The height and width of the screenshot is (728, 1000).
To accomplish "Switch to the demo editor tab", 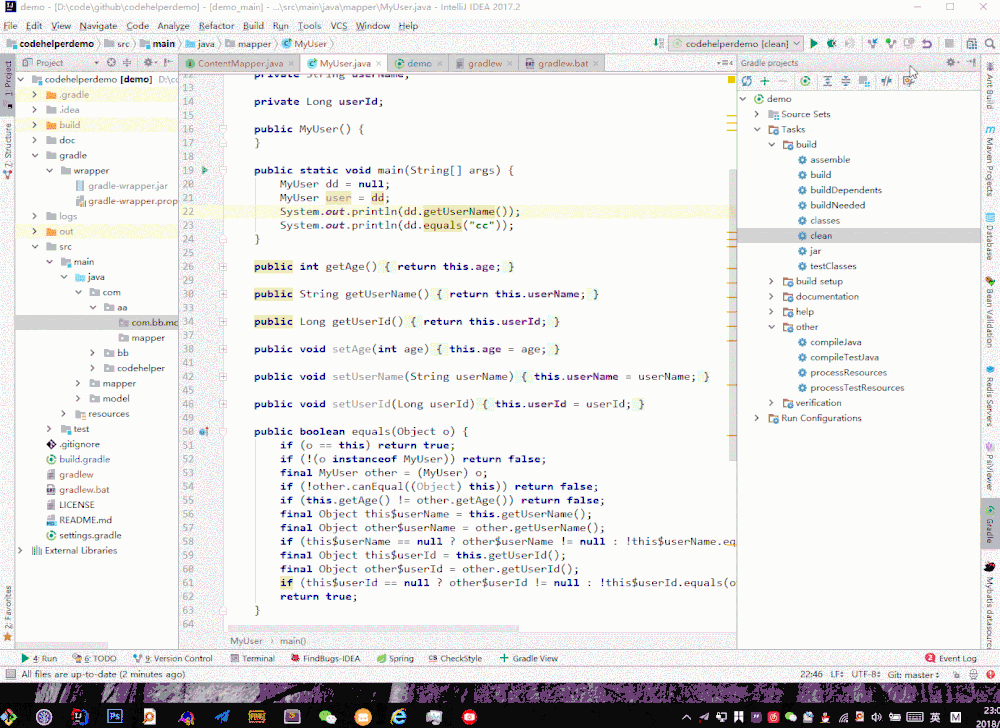I will [419, 63].
